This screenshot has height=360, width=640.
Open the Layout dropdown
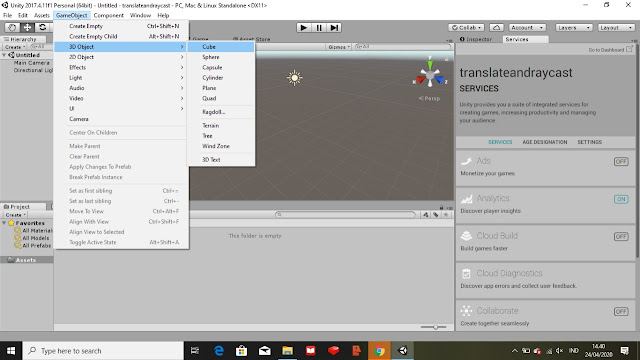tap(616, 28)
